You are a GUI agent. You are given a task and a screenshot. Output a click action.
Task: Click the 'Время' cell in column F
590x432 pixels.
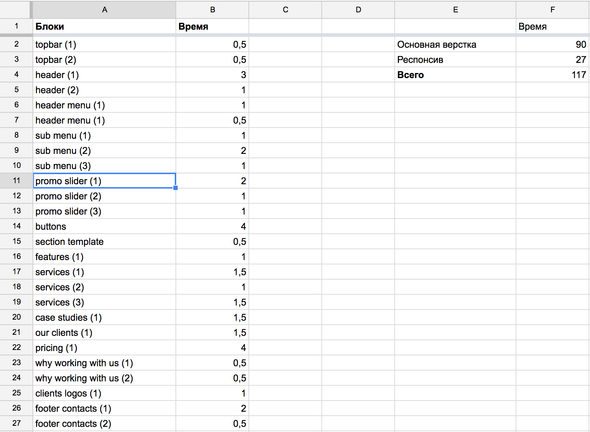click(553, 26)
